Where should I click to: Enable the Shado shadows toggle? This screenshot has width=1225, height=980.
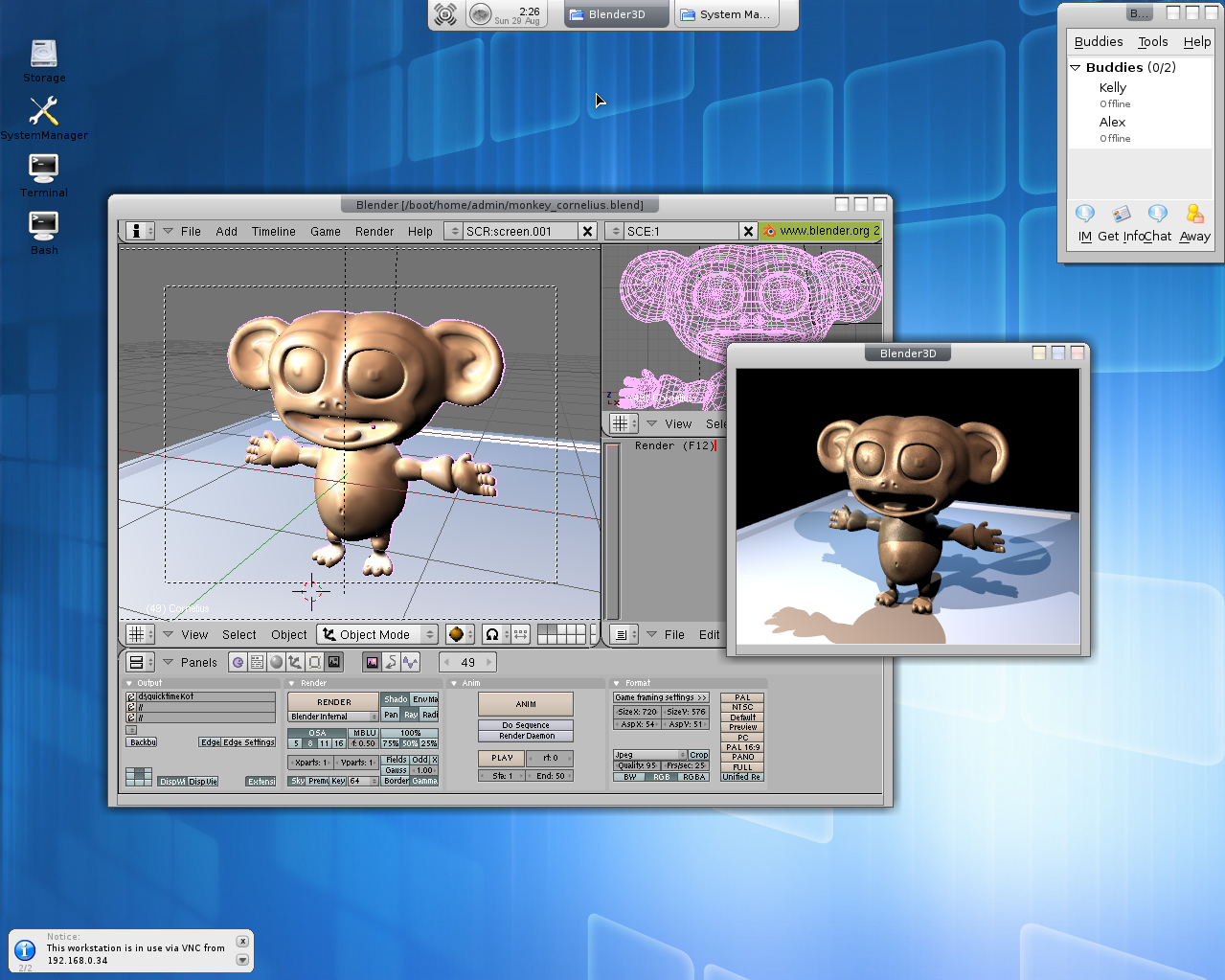pos(396,699)
